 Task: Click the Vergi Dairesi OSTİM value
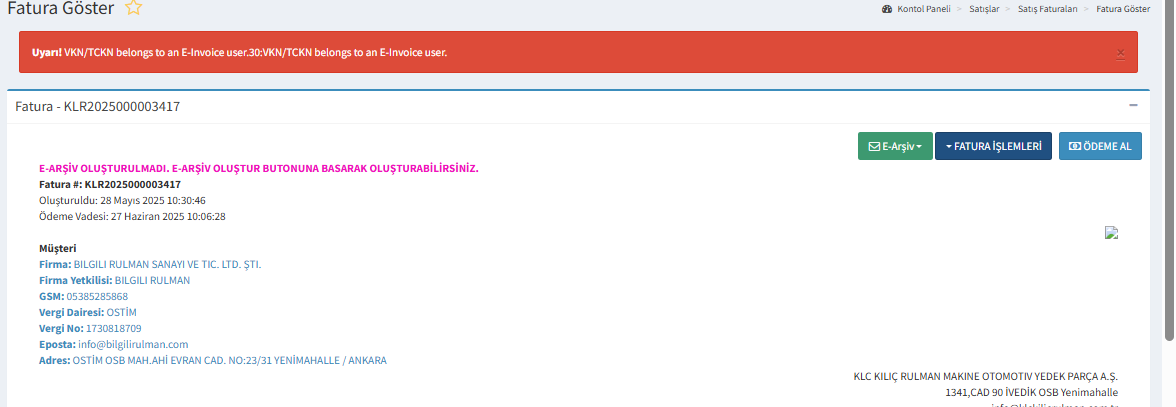(121, 312)
